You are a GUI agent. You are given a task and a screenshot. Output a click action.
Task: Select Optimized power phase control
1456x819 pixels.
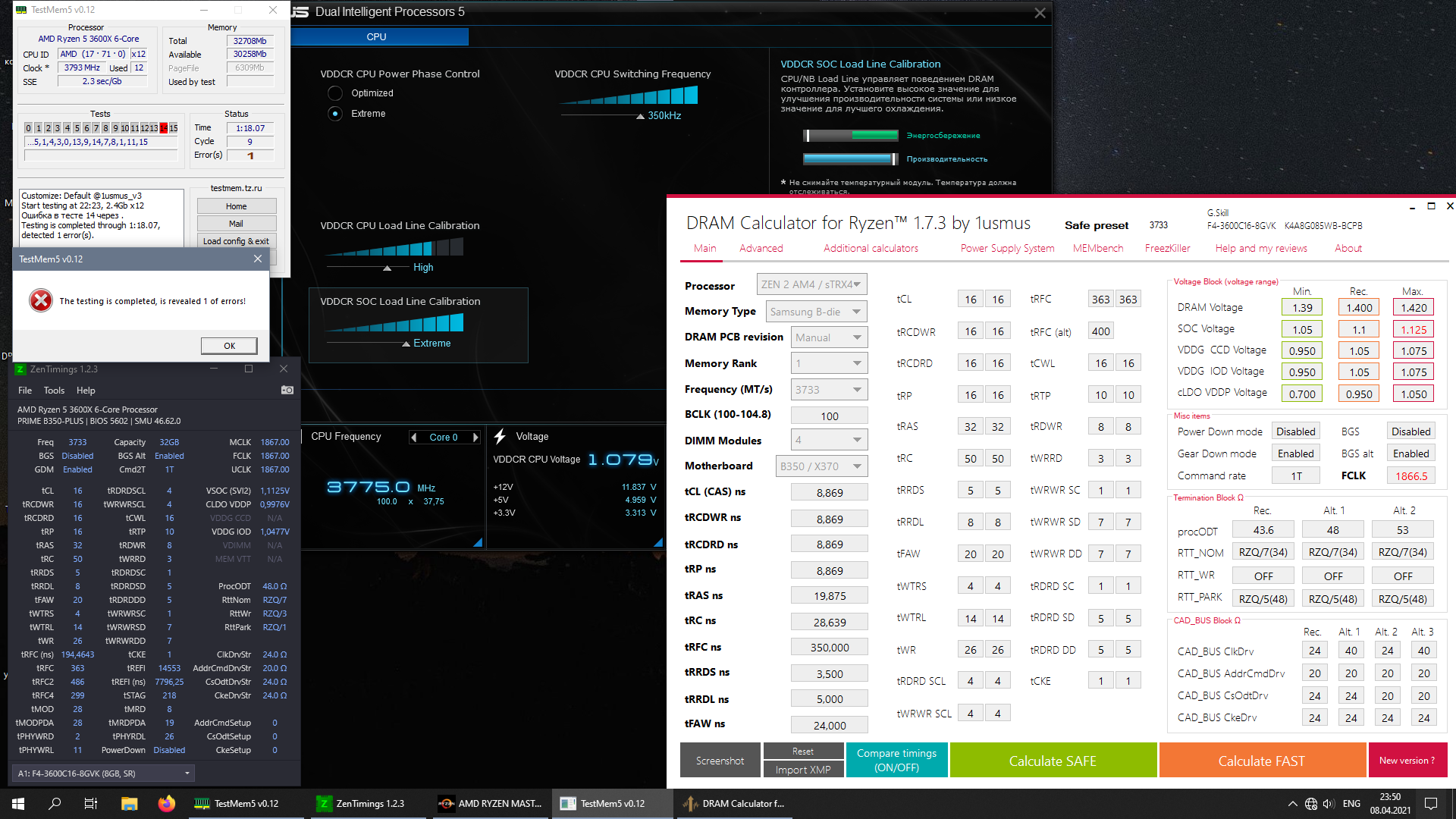tap(335, 93)
